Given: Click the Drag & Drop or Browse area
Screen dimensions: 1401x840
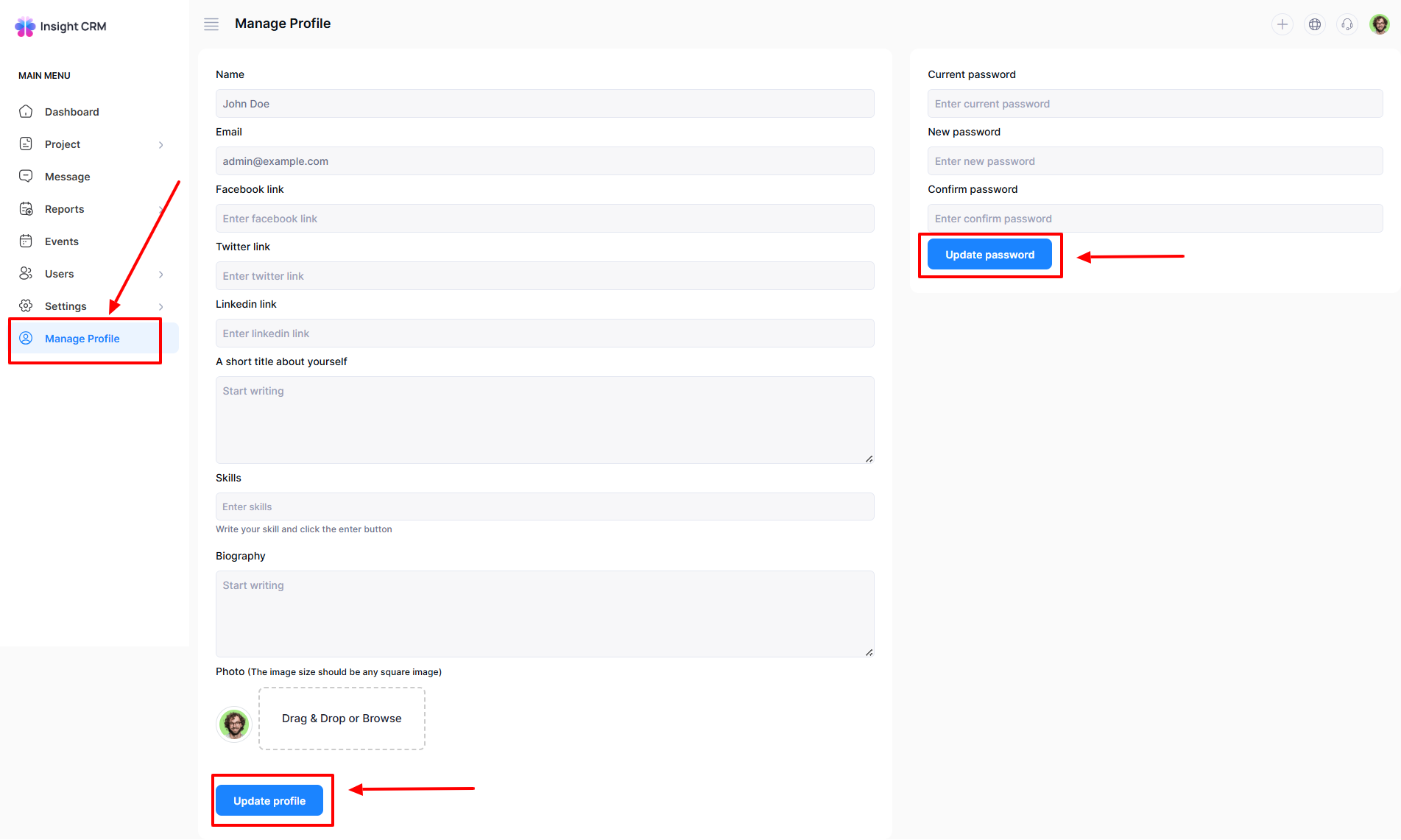Looking at the screenshot, I should (342, 719).
